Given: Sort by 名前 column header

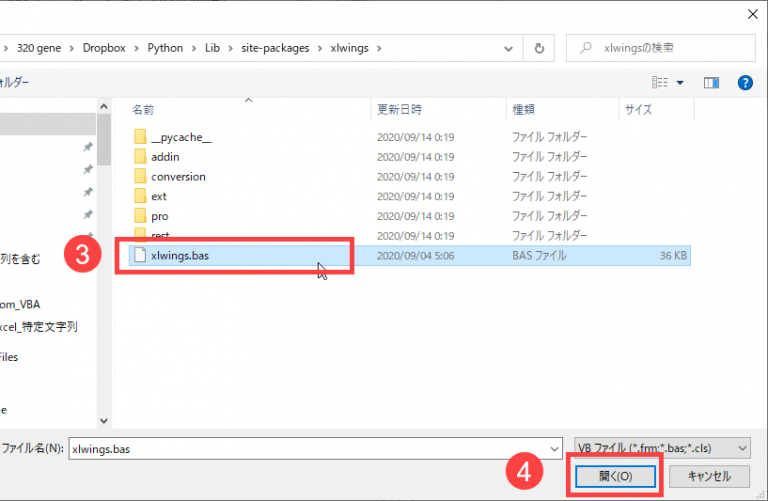Looking at the screenshot, I should (x=143, y=110).
